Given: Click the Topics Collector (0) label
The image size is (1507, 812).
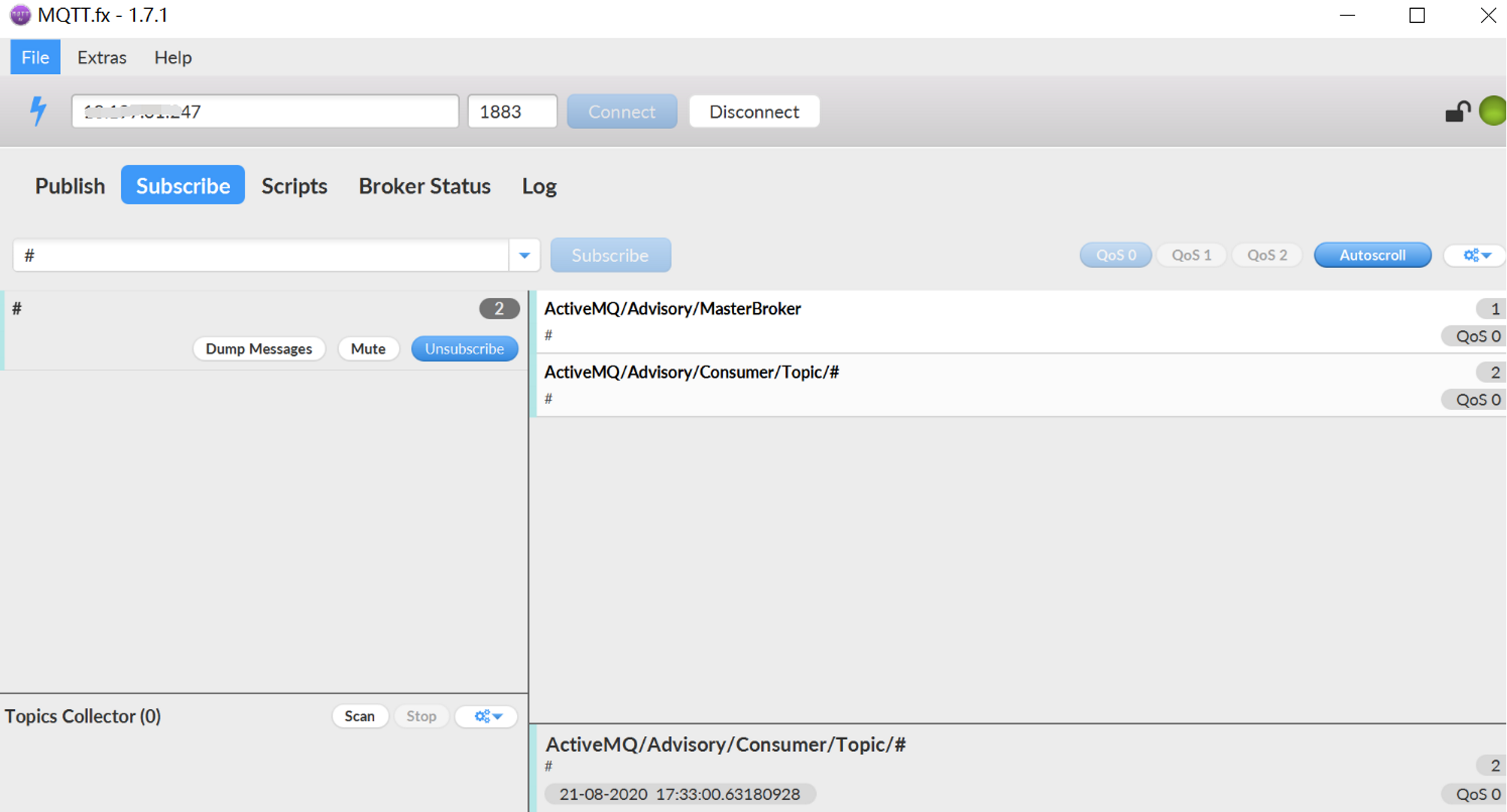Looking at the screenshot, I should coord(83,717).
